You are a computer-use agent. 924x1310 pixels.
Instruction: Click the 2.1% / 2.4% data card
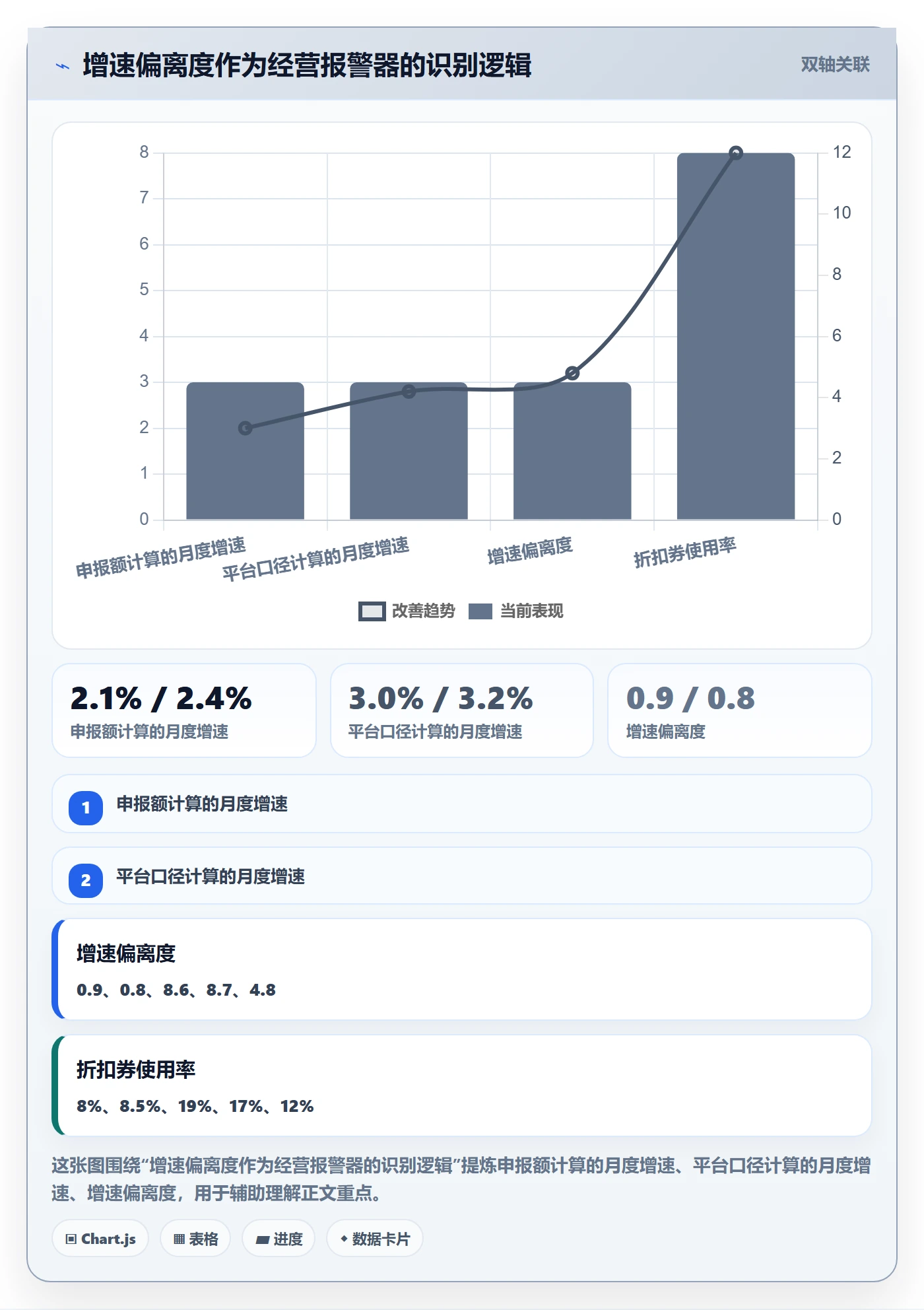click(184, 710)
